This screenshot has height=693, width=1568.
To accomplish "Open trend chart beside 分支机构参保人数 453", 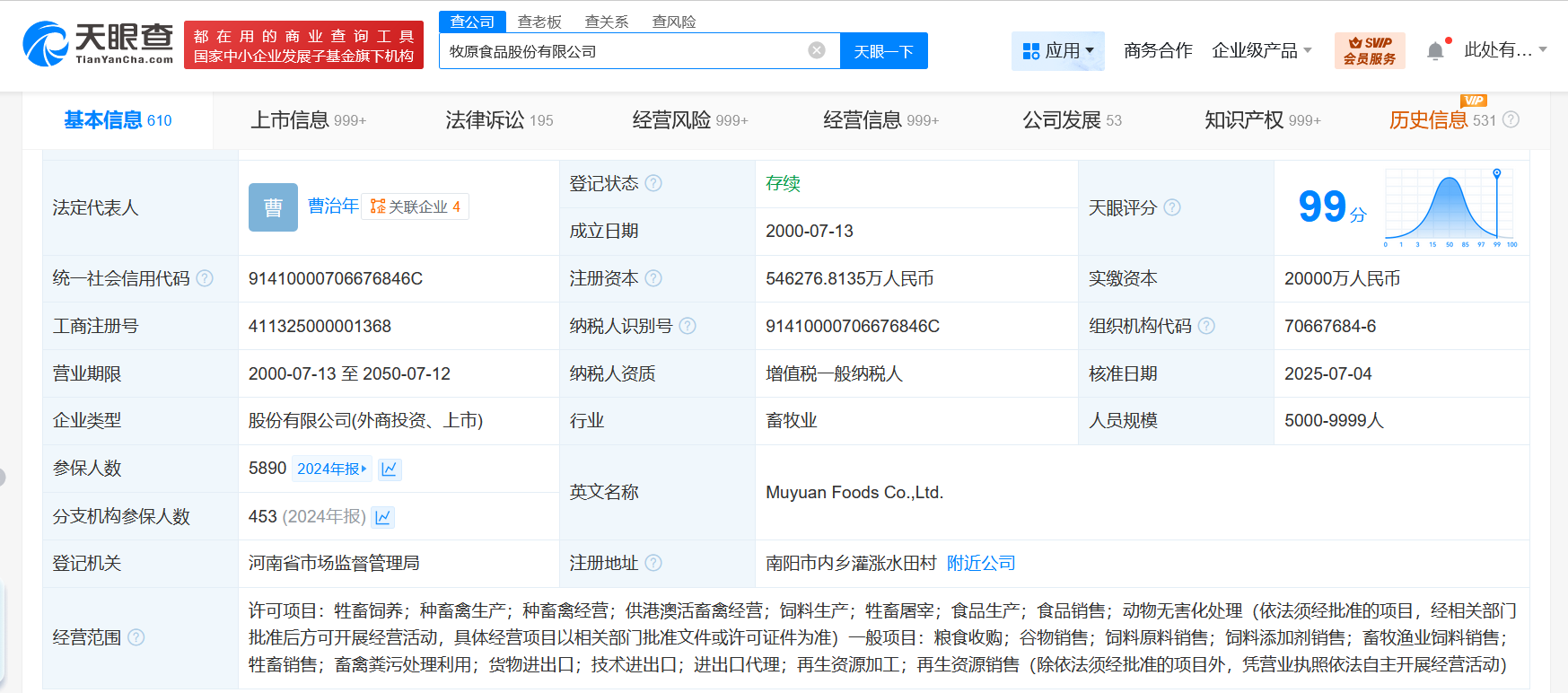I will point(382,517).
